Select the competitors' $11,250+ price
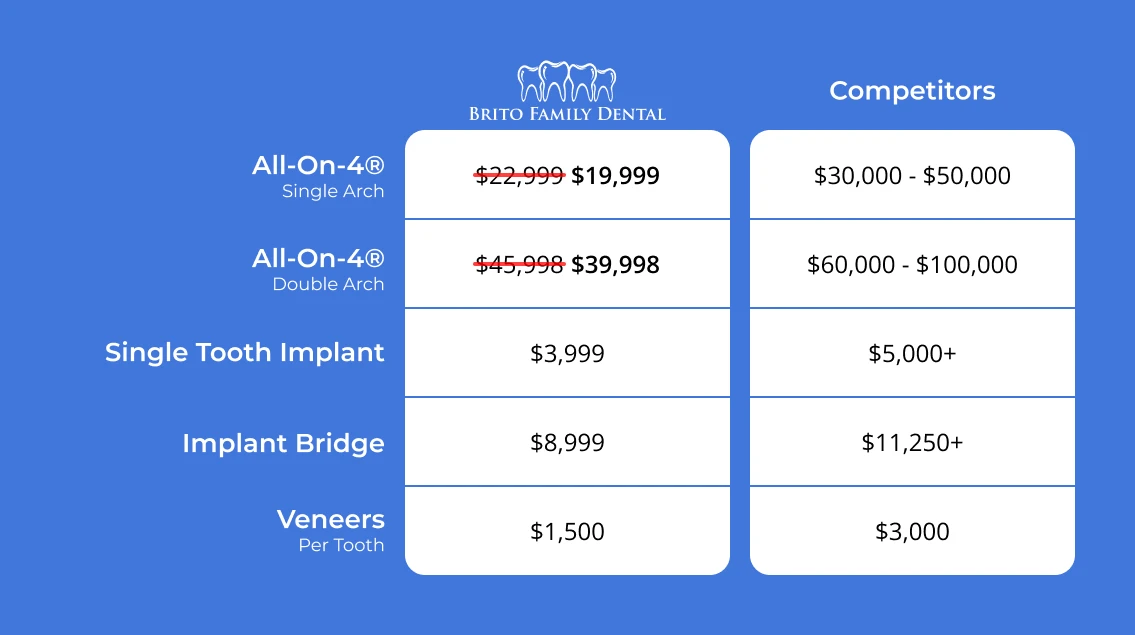 (912, 442)
